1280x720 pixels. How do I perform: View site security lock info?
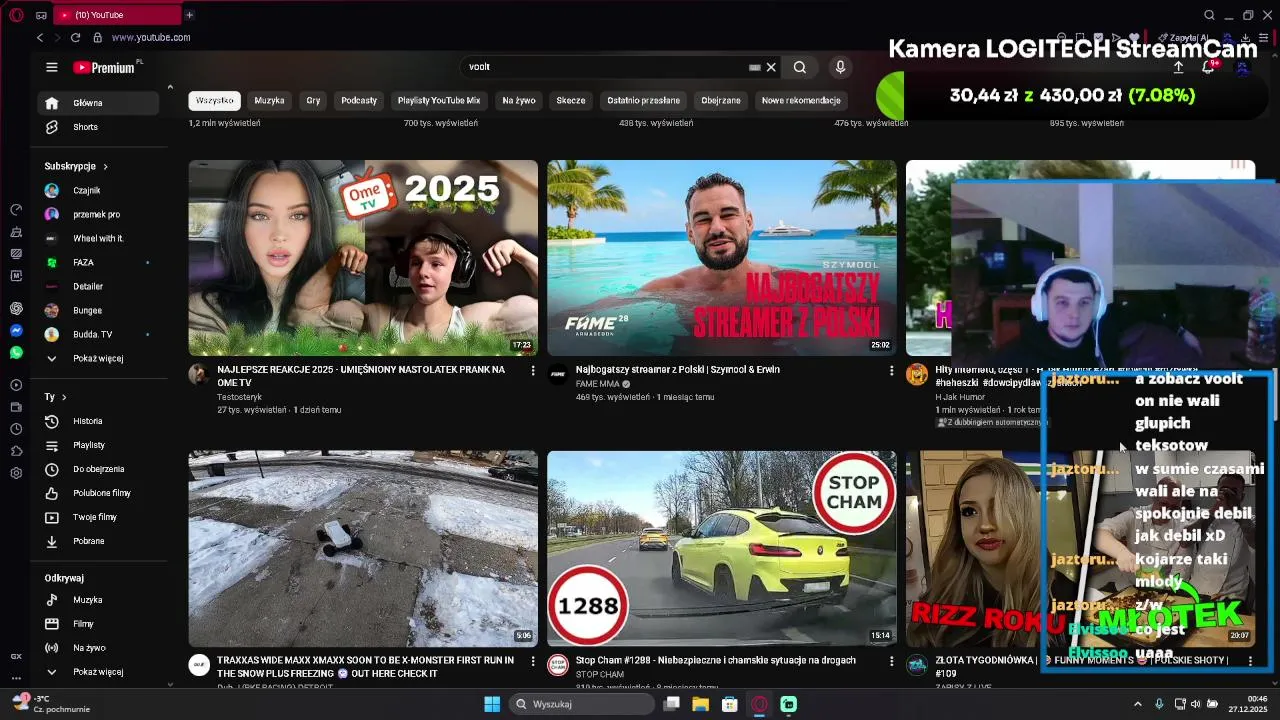tap(97, 37)
